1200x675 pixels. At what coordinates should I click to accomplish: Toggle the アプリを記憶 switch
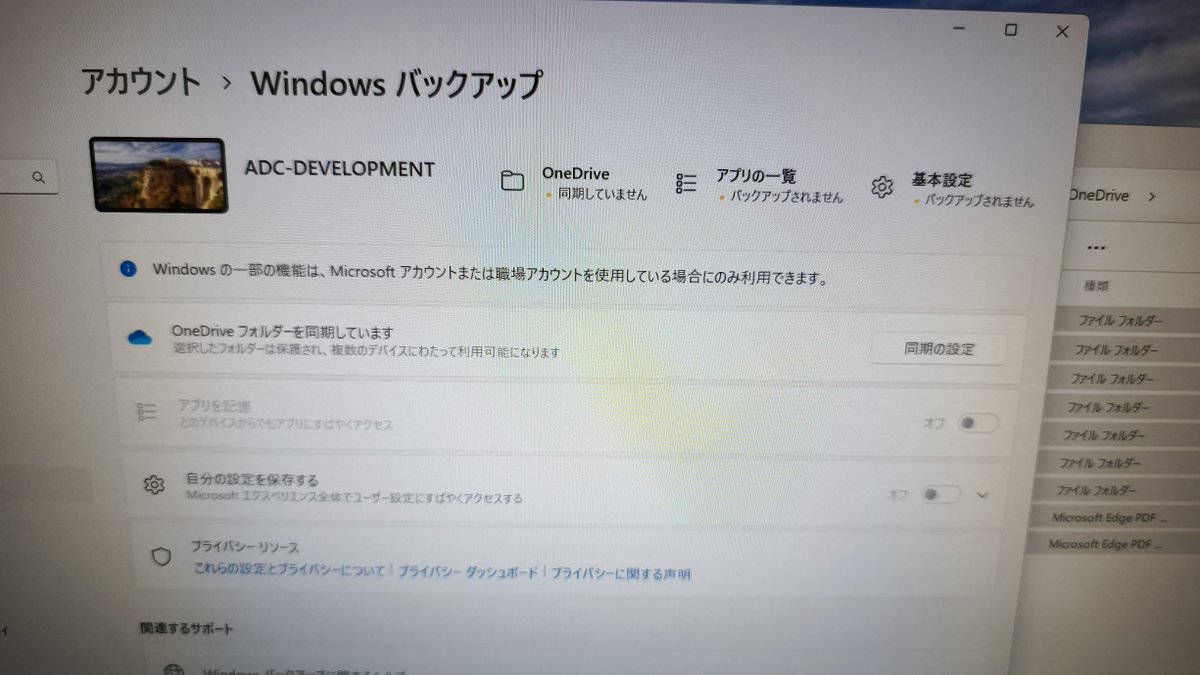[976, 423]
